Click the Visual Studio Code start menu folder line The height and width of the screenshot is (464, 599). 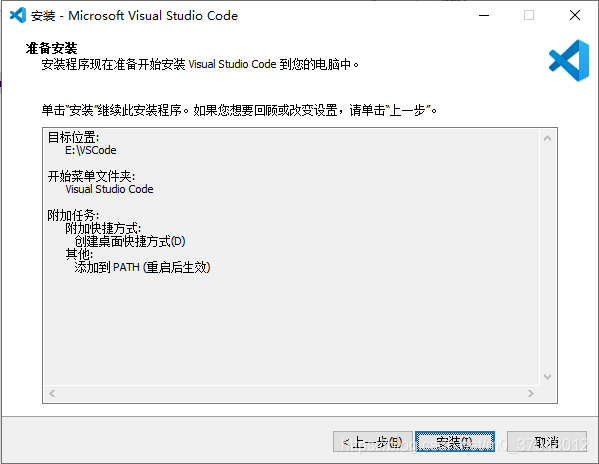(x=109, y=189)
